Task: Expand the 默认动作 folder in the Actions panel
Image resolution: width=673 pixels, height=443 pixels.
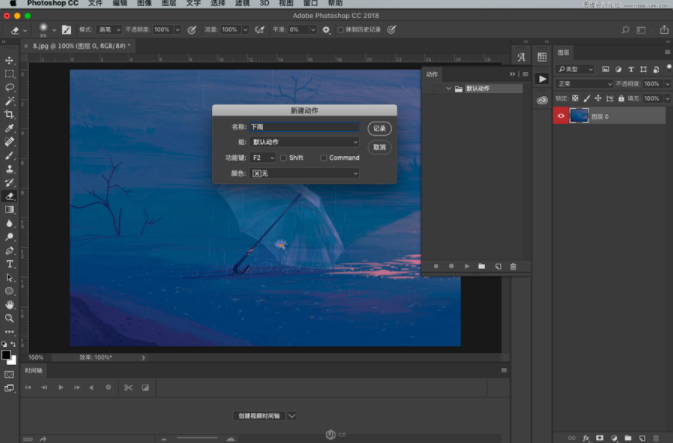Action: click(x=448, y=88)
